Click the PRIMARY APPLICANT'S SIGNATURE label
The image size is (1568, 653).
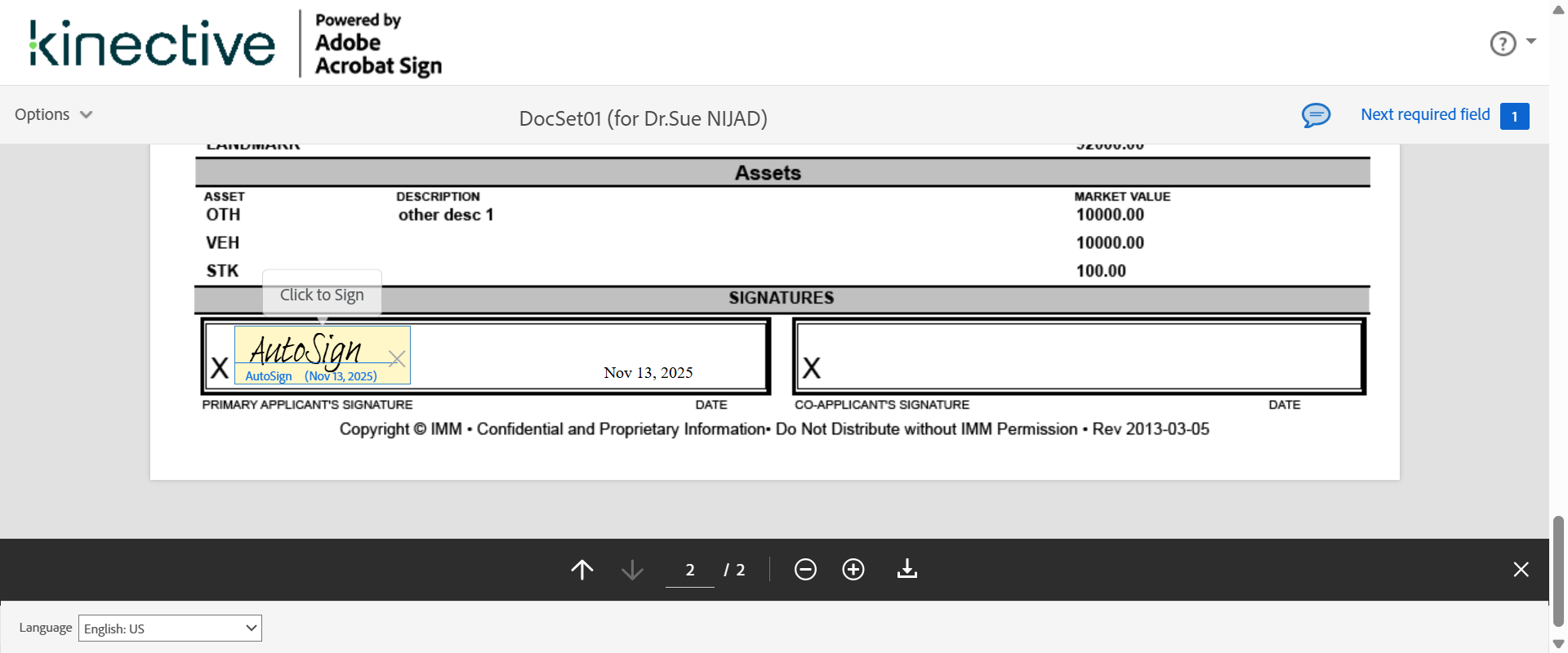click(307, 405)
